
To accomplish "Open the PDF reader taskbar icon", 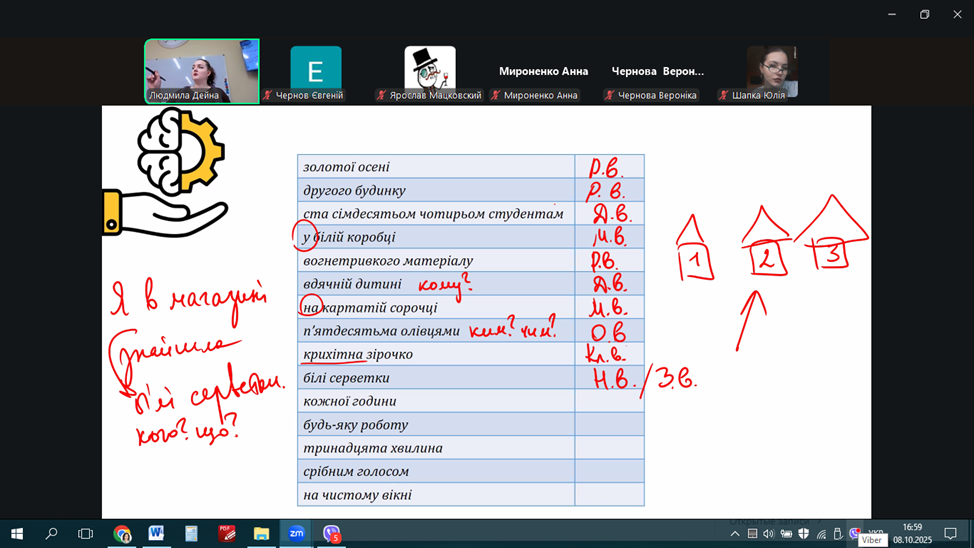I will pos(226,534).
